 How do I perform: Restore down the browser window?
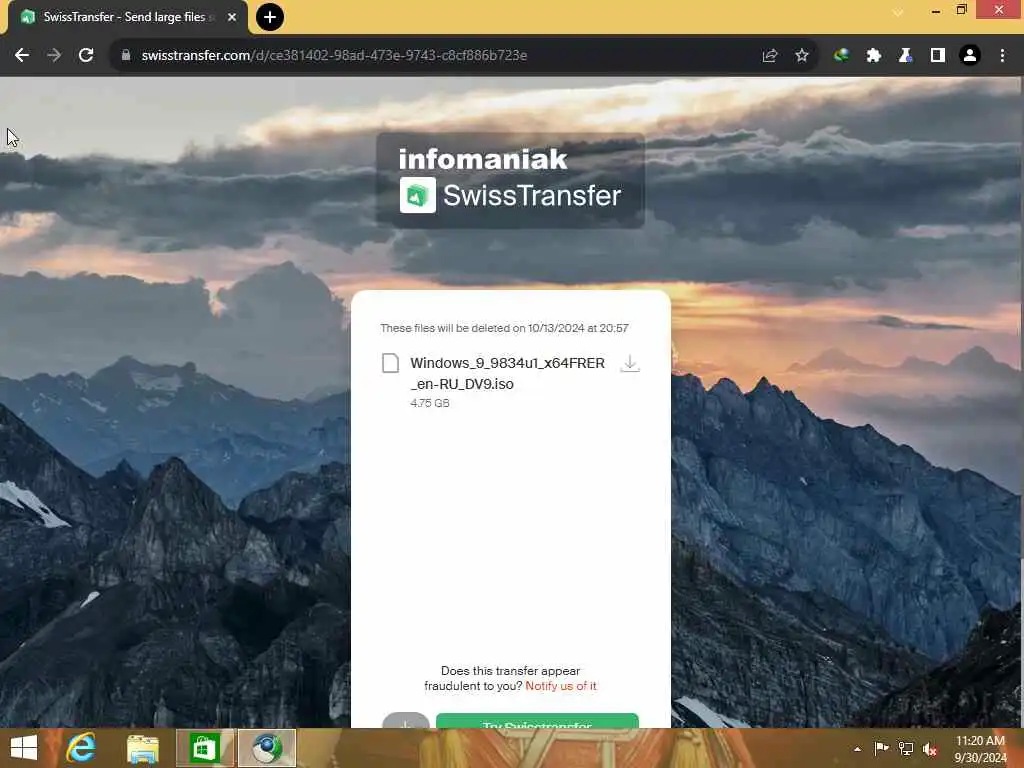click(x=961, y=10)
